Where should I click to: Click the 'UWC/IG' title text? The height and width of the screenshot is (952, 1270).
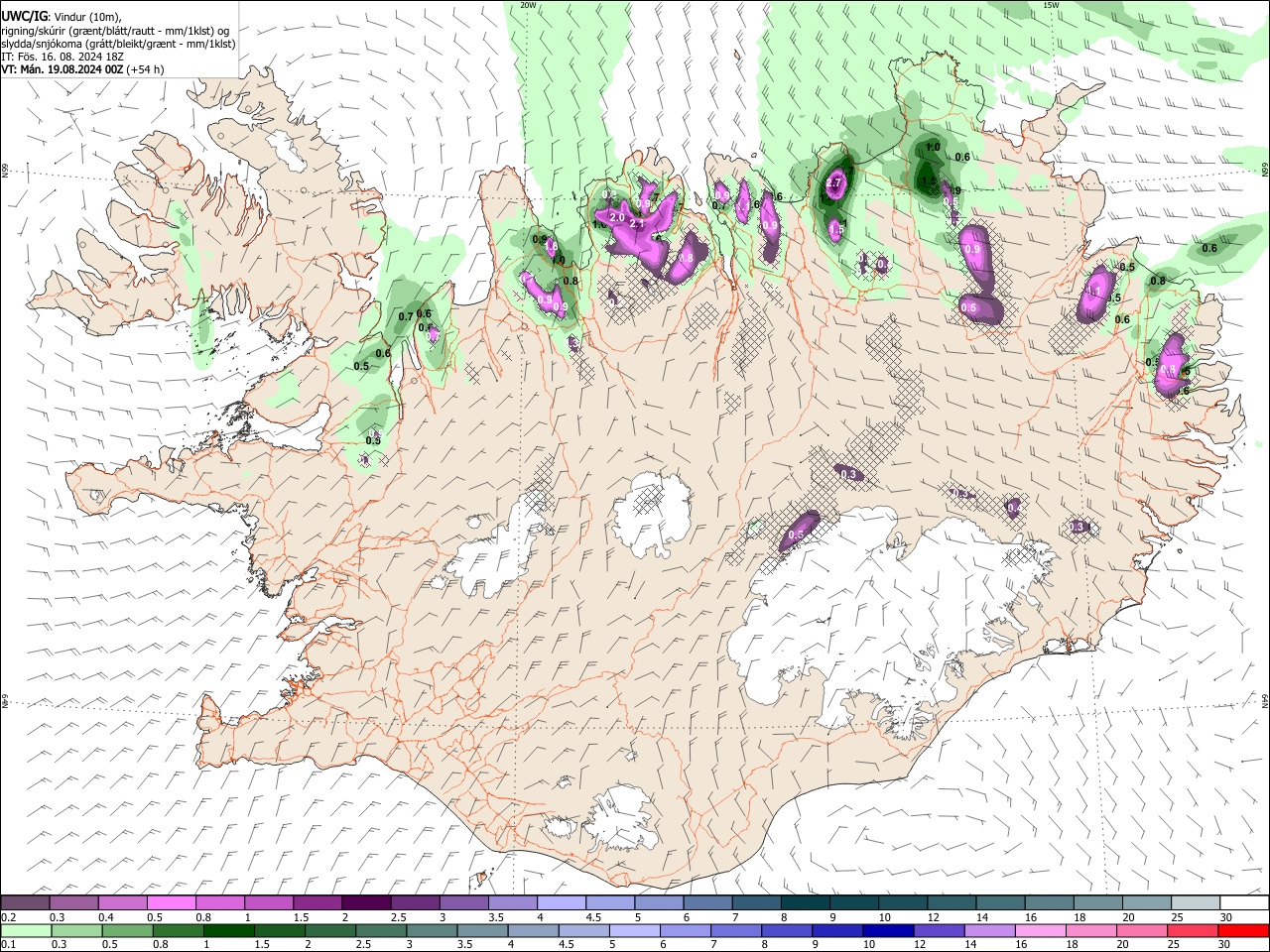coord(24,17)
